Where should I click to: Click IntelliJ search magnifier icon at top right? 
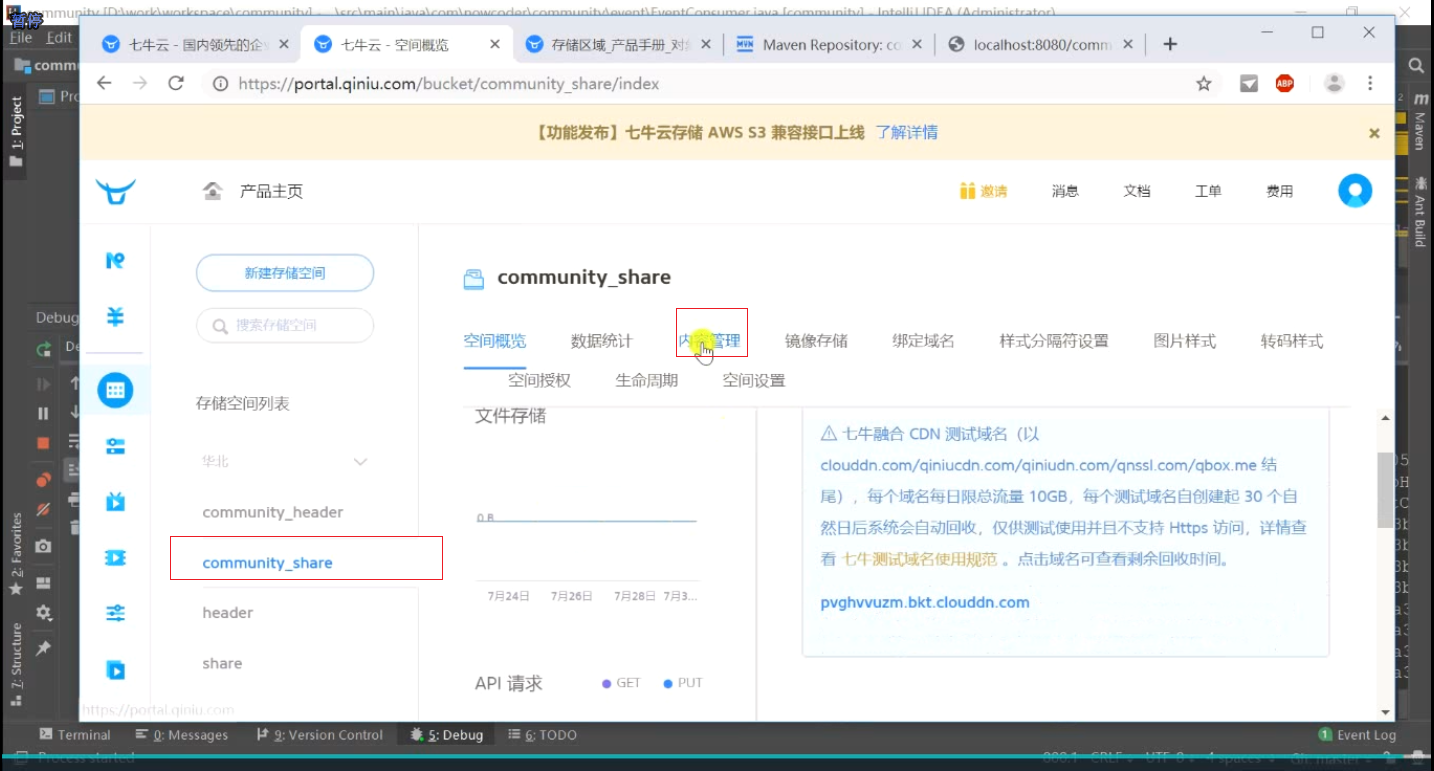1416,65
